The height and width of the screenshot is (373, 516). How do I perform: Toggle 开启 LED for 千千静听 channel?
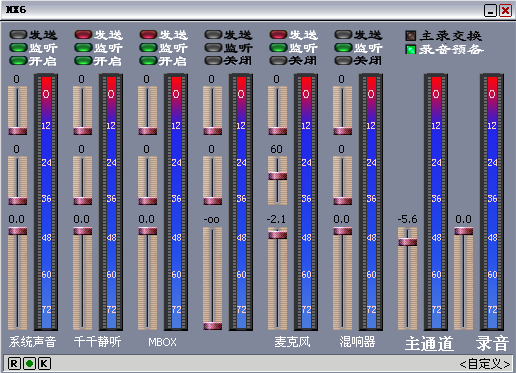pyautogui.click(x=83, y=61)
